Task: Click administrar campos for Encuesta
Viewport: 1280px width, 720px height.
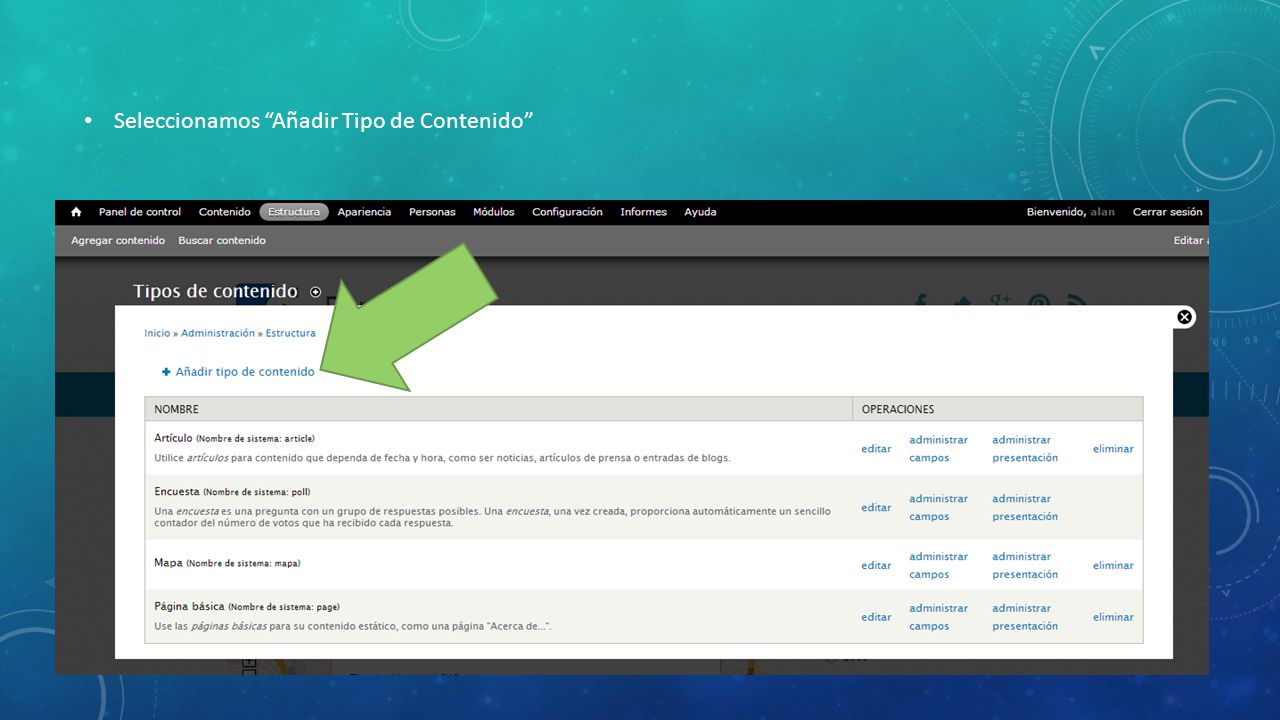Action: 938,508
